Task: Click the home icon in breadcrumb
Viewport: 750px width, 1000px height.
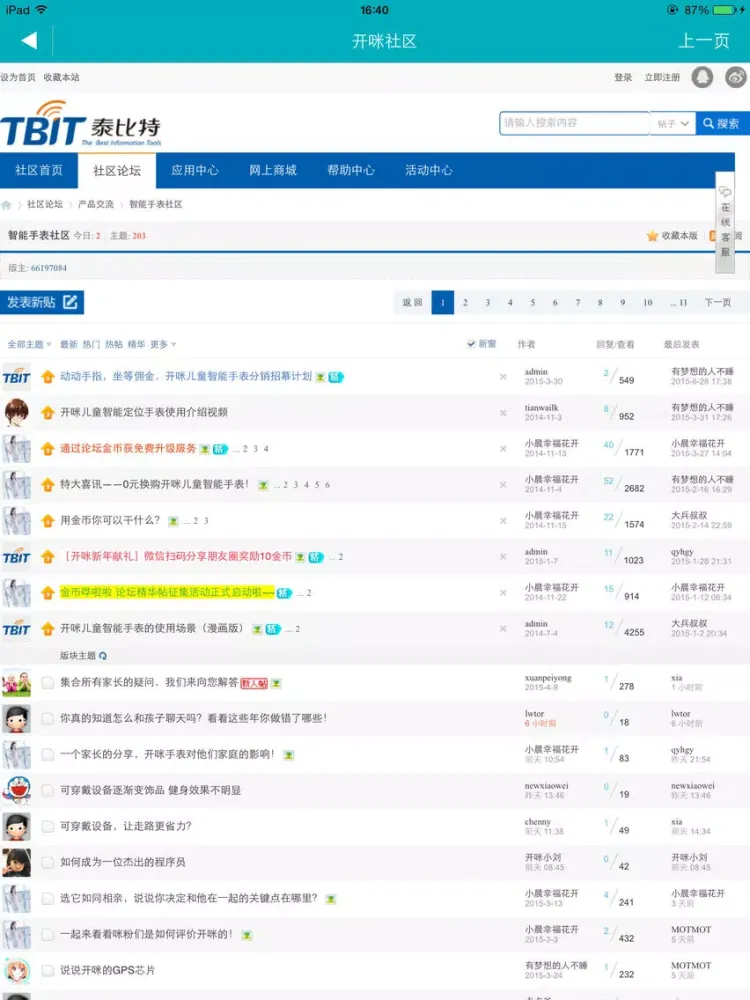Action: click(x=6, y=205)
